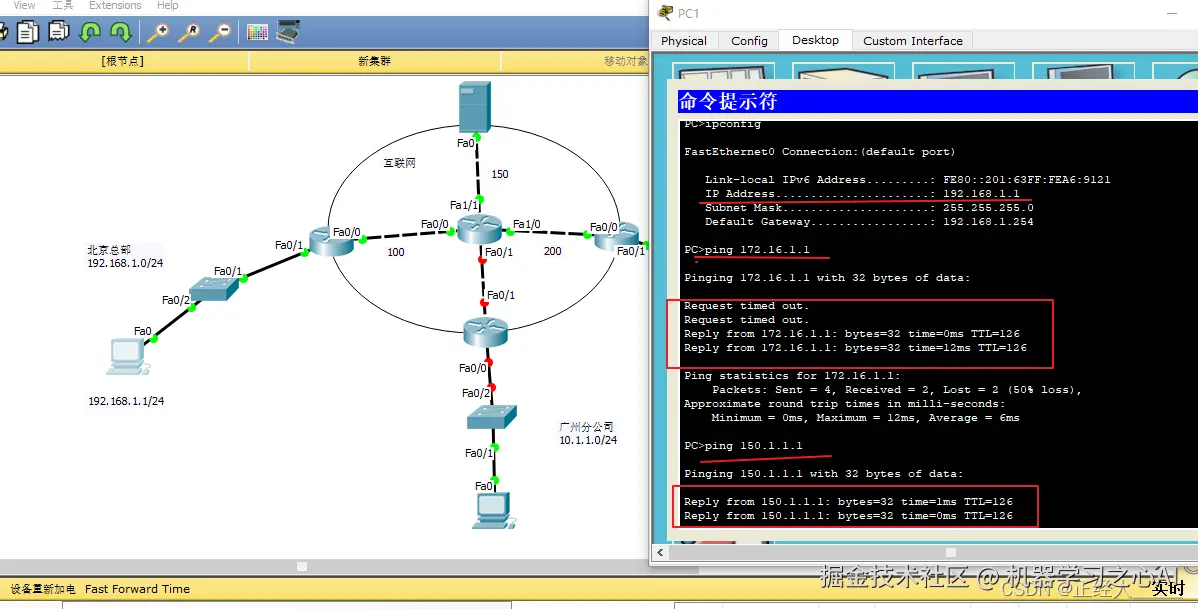Screen dimensions: 1198x609
Task: Click the Subnet Mask 255.255.255.0 line
Action: pos(869,208)
